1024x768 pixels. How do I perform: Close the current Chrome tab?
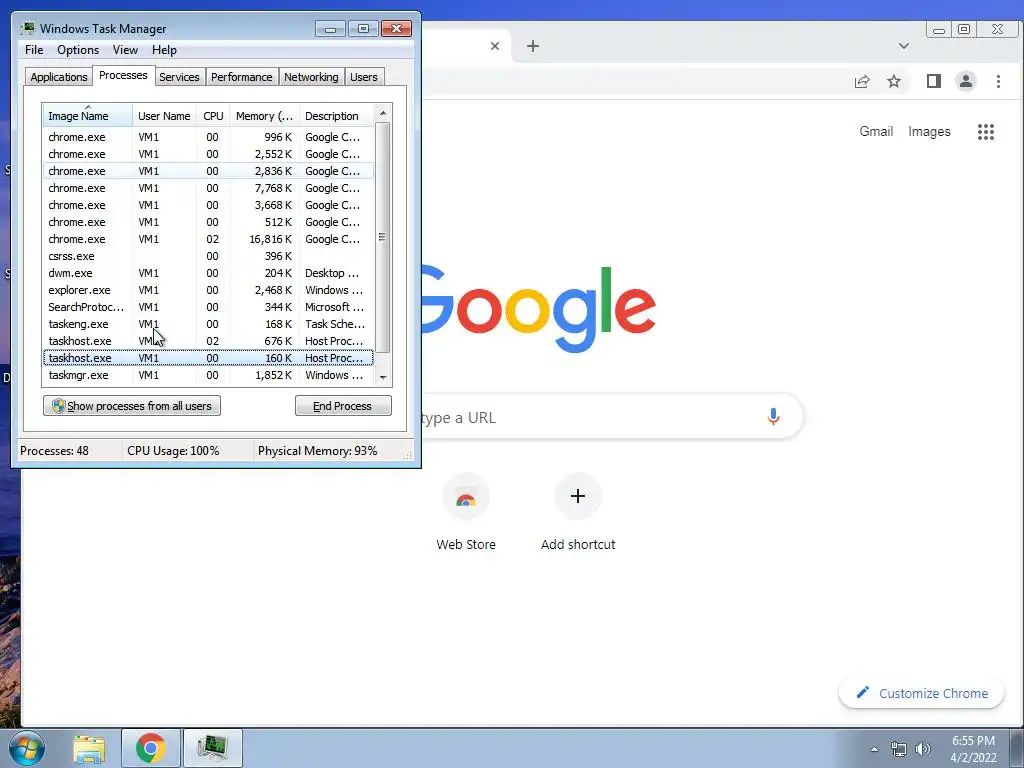[x=495, y=46]
